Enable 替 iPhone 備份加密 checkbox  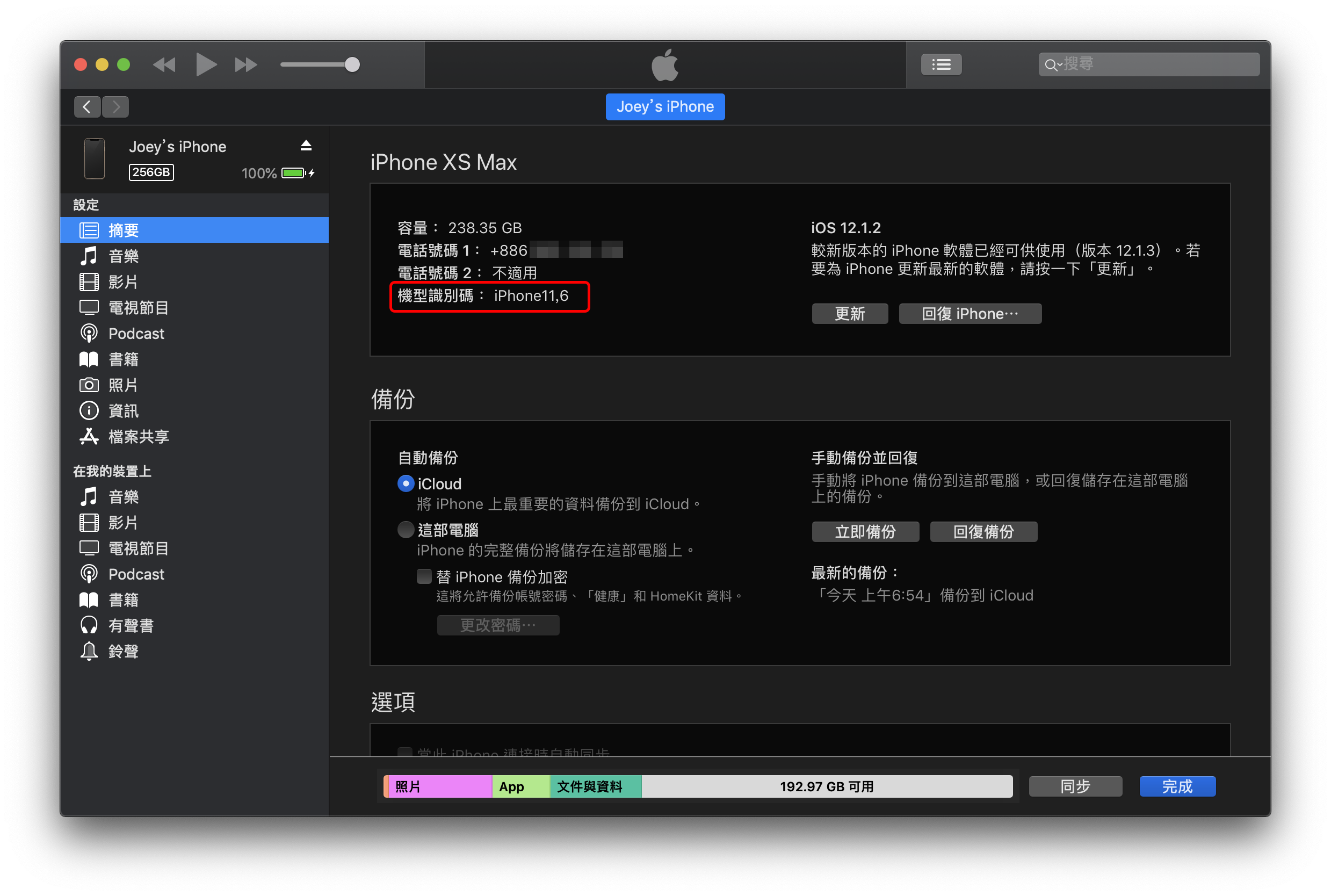[424, 576]
